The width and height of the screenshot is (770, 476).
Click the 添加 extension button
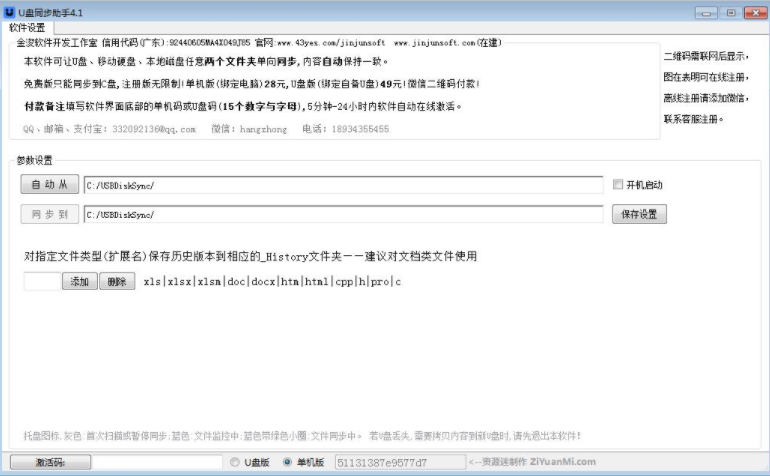click(80, 281)
